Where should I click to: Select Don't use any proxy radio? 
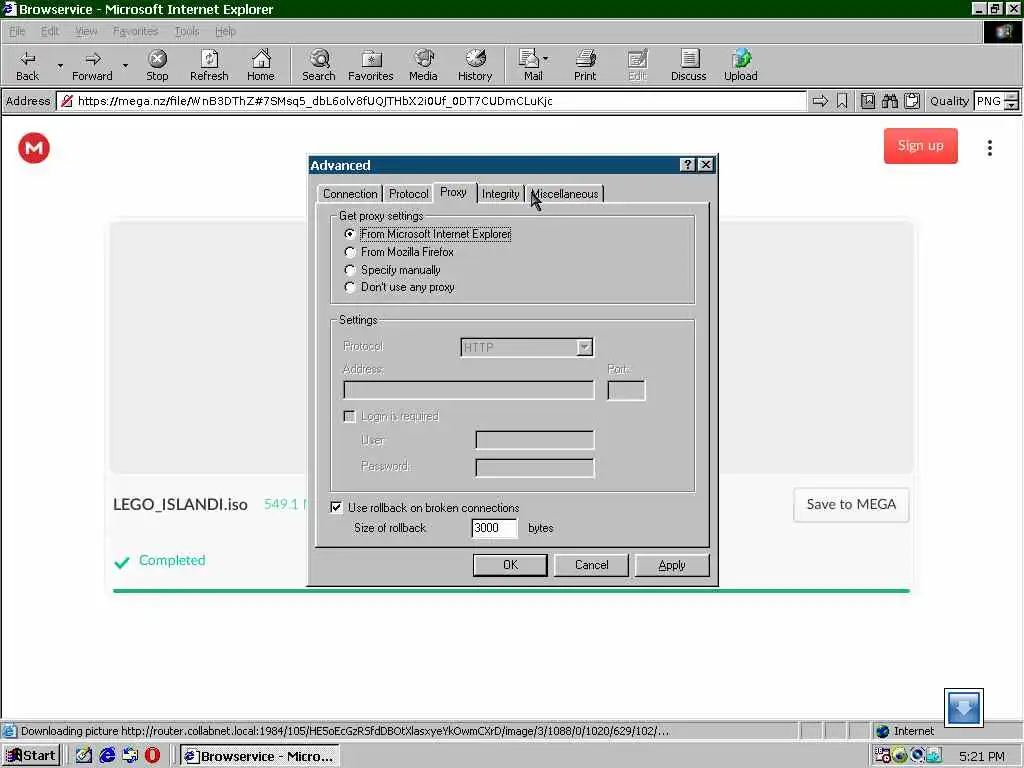tap(350, 287)
